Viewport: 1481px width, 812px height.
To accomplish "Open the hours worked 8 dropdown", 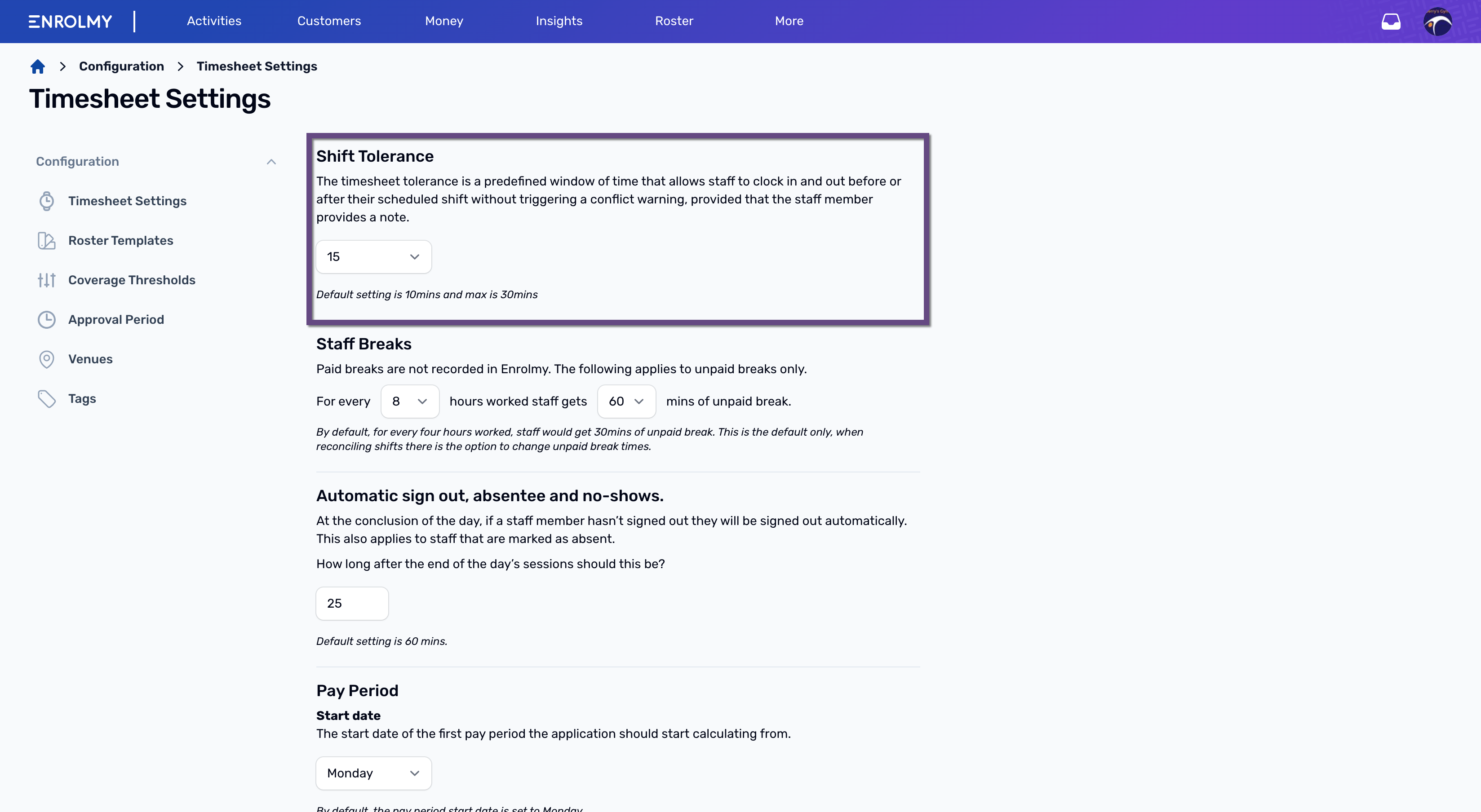I will click(410, 401).
